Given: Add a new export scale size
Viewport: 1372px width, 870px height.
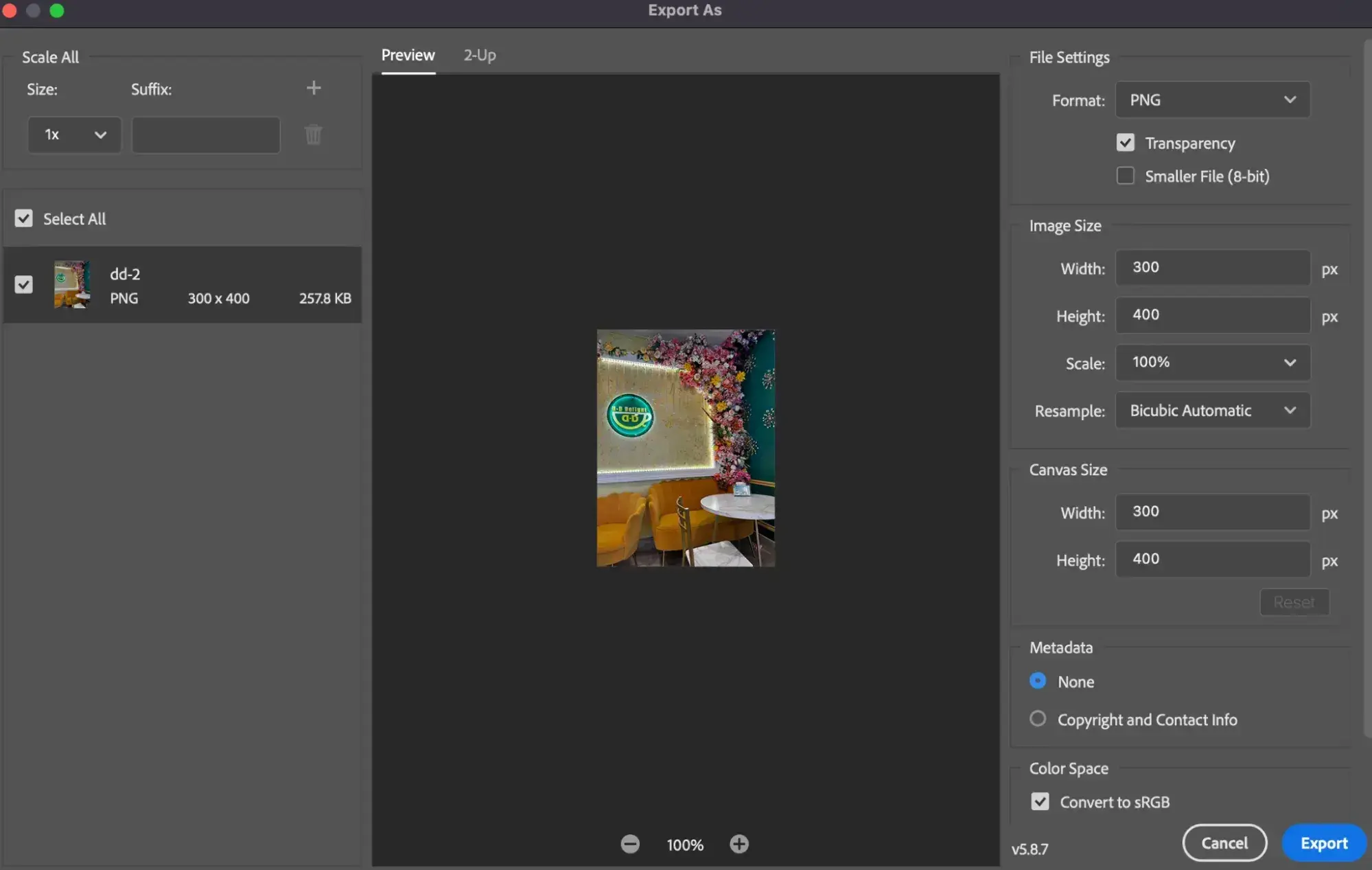Looking at the screenshot, I should 313,87.
